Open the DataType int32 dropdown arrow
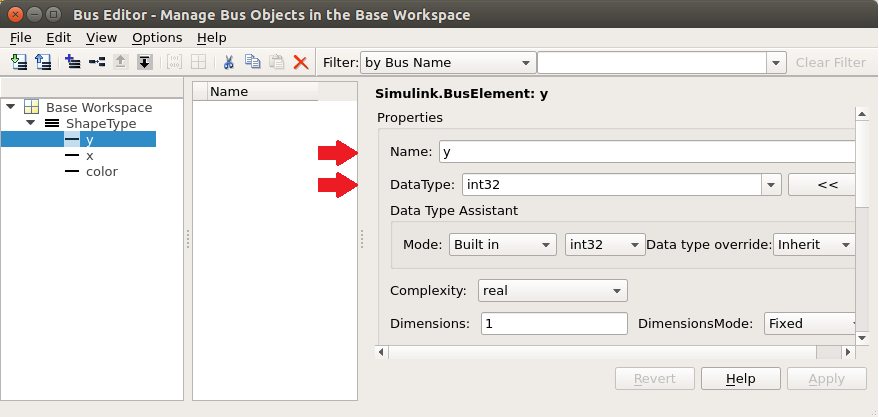This screenshot has height=417, width=879. (771, 184)
